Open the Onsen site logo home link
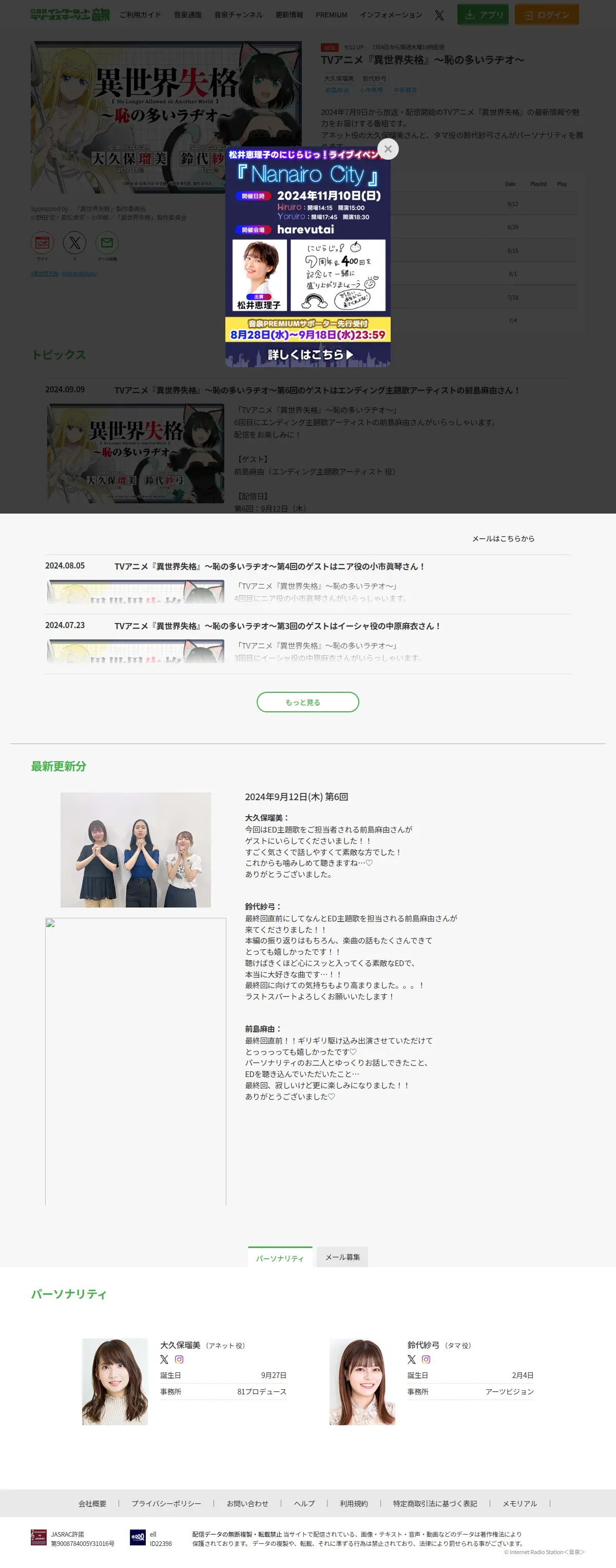 [x=70, y=14]
